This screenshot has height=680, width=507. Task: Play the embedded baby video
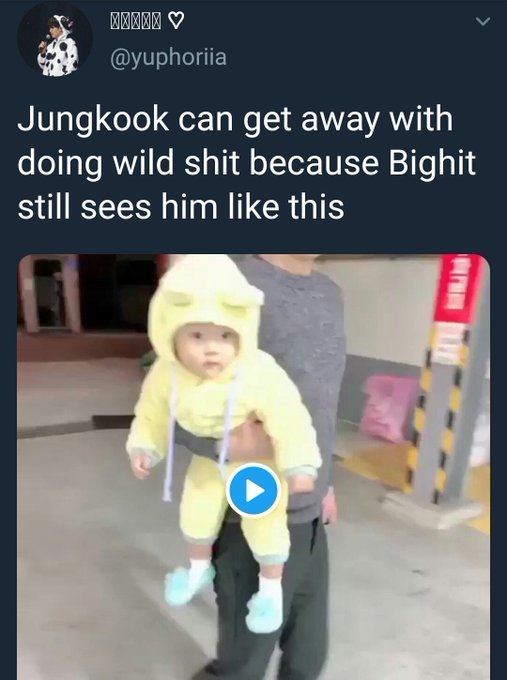coord(253,490)
